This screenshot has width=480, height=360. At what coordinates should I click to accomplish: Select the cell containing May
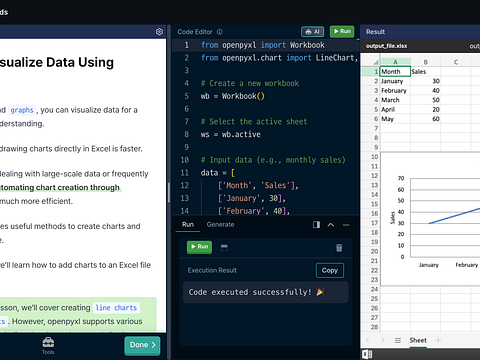click(395, 119)
